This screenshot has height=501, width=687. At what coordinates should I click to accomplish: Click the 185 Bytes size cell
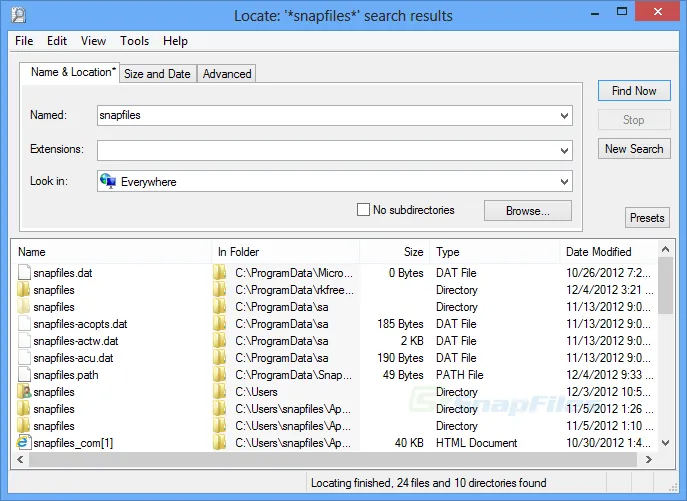400,324
